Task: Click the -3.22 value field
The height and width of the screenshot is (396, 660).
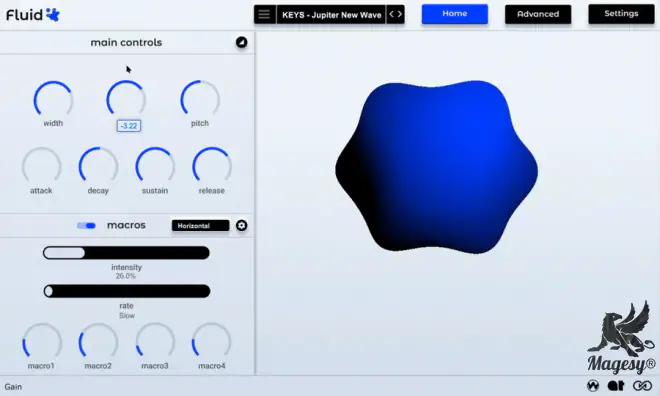Action: 129,126
